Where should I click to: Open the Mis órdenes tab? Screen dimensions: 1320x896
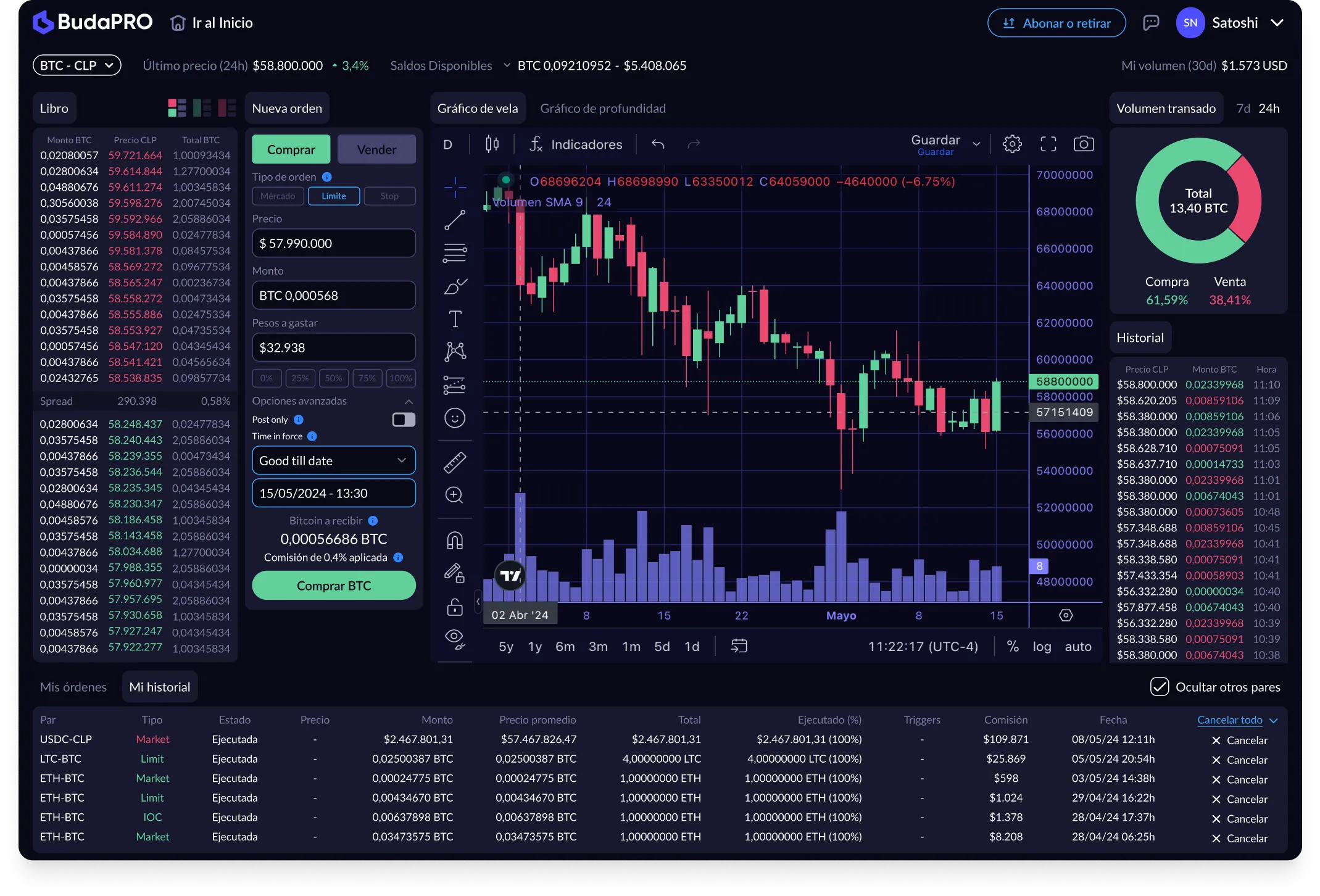[73, 686]
